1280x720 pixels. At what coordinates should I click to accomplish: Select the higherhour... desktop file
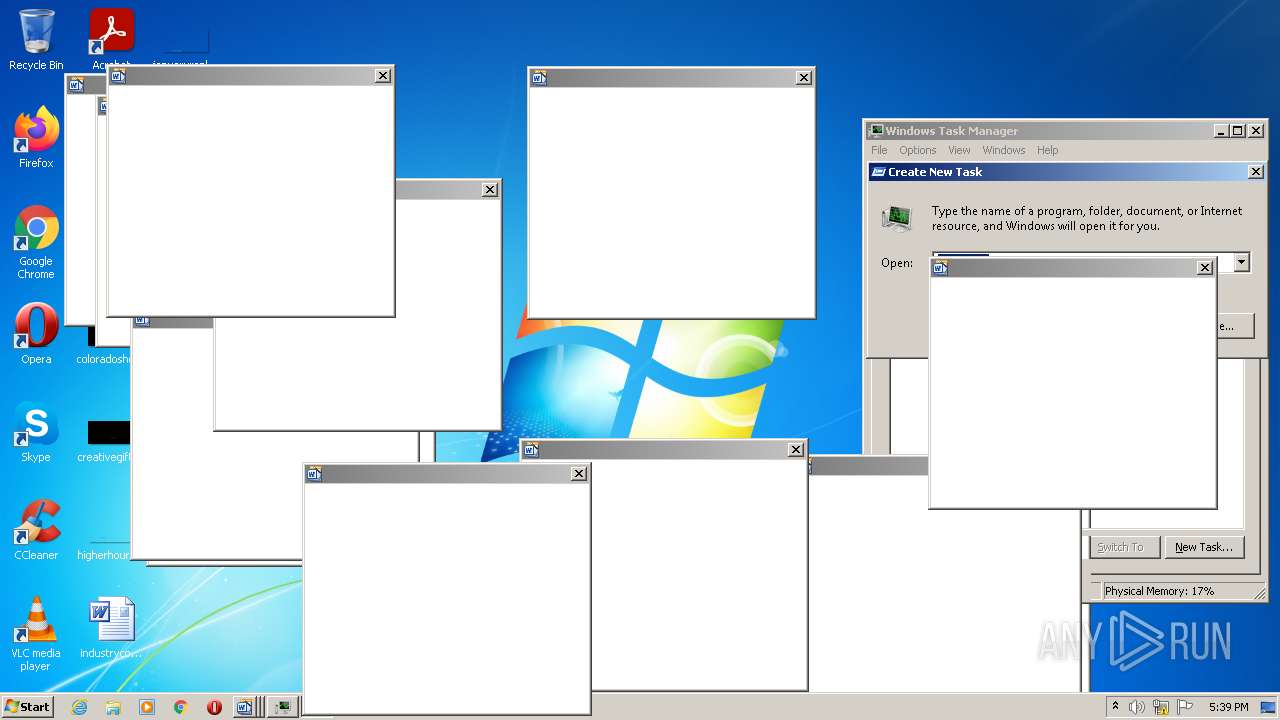tap(104, 548)
